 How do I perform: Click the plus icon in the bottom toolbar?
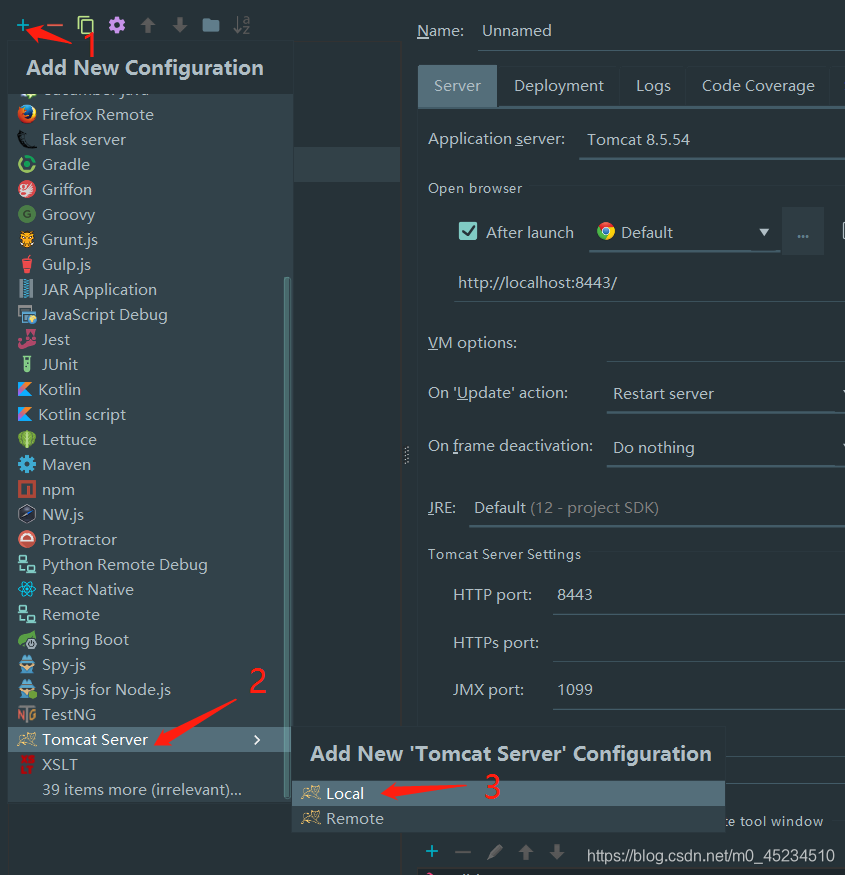[x=431, y=851]
